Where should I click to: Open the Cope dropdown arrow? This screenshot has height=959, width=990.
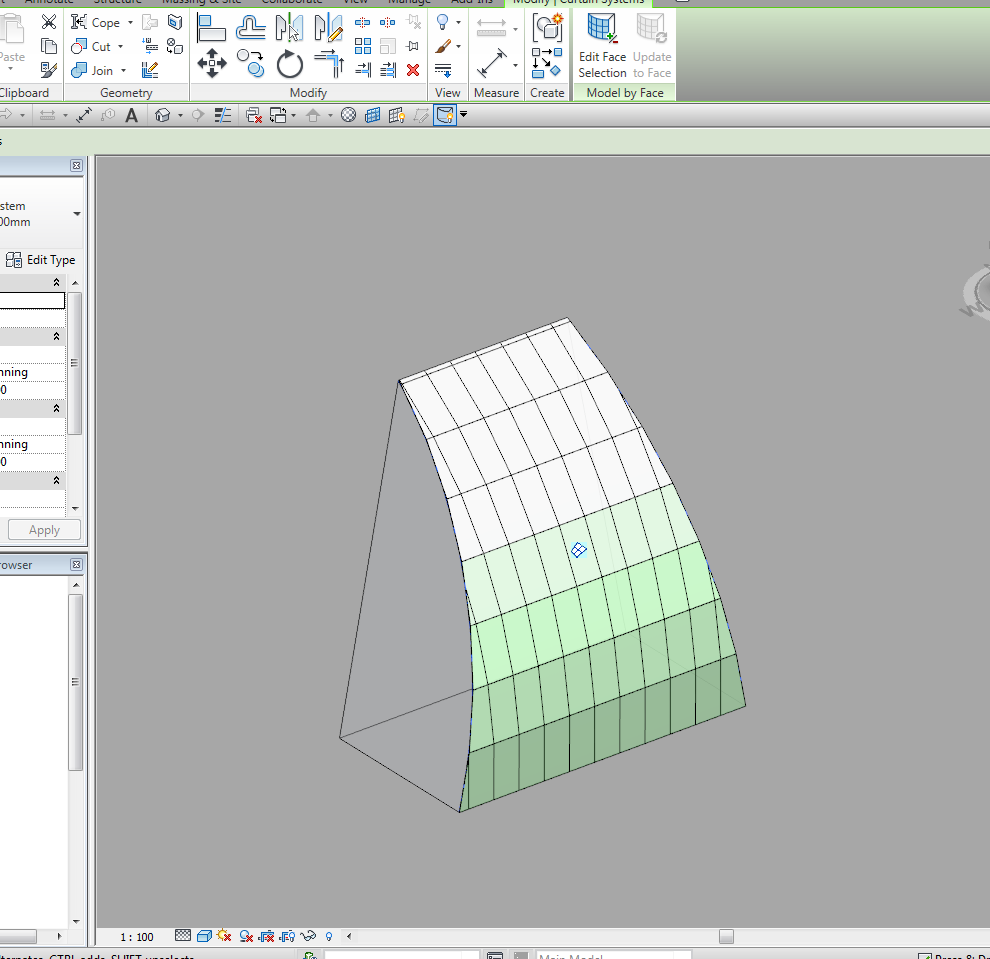[x=130, y=22]
